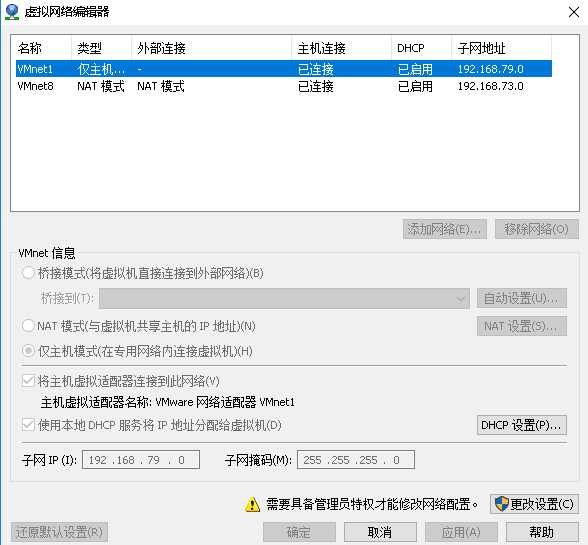Click the 添加网络(E) button

click(x=445, y=229)
